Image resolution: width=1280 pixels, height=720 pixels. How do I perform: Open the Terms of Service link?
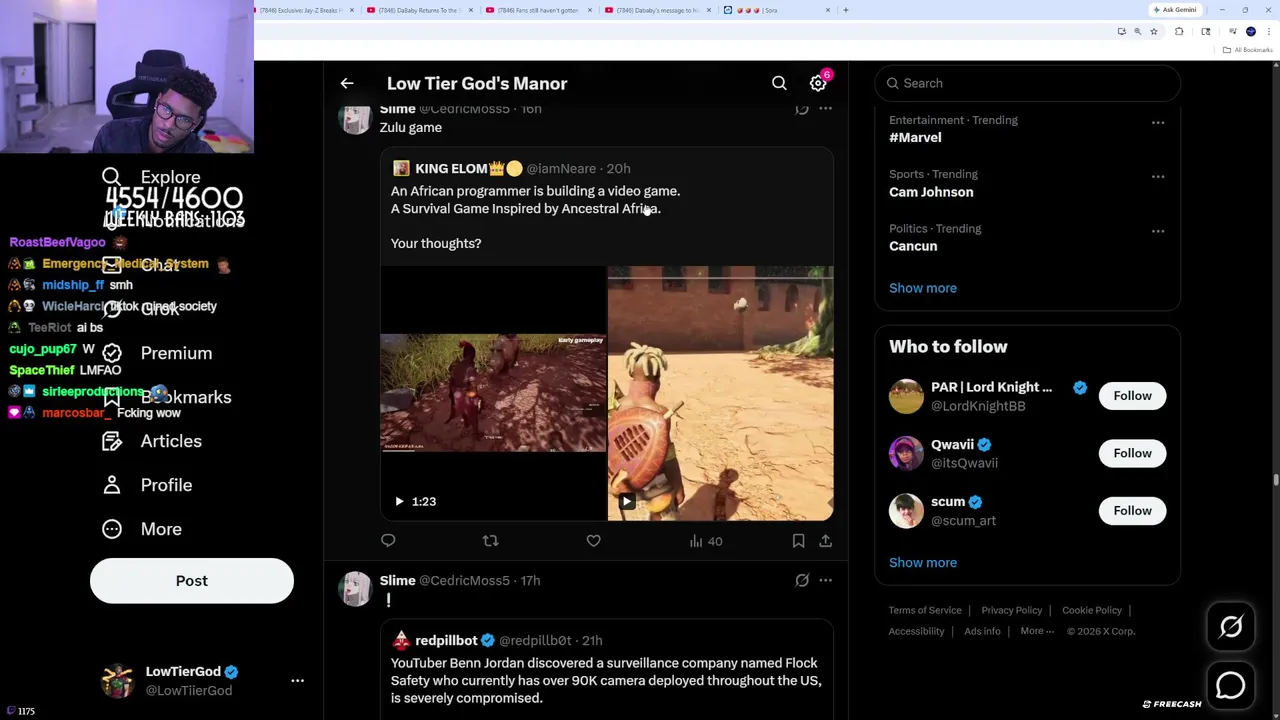click(x=925, y=610)
